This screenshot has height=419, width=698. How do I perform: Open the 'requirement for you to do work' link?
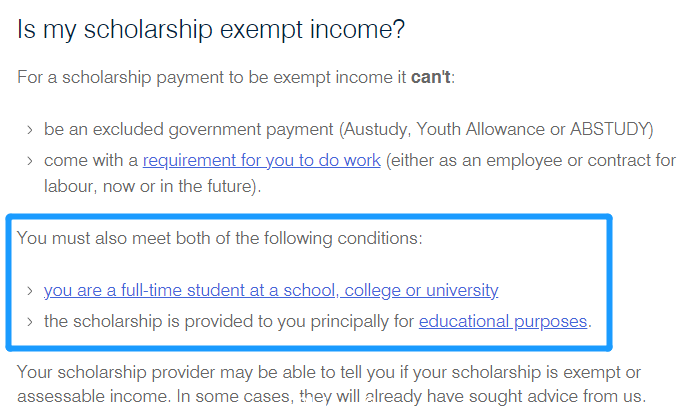[x=262, y=160]
